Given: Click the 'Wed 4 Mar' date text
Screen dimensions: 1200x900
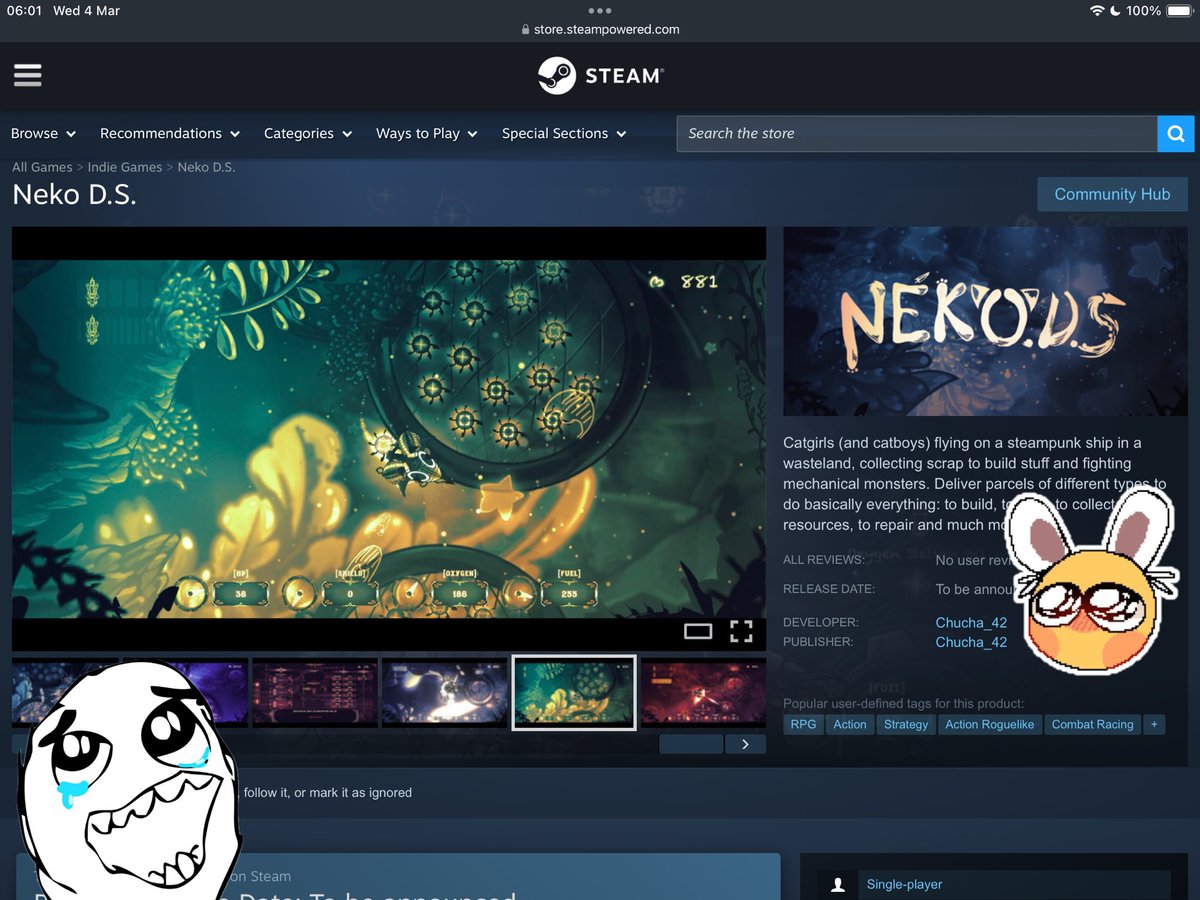Looking at the screenshot, I should (x=86, y=11).
